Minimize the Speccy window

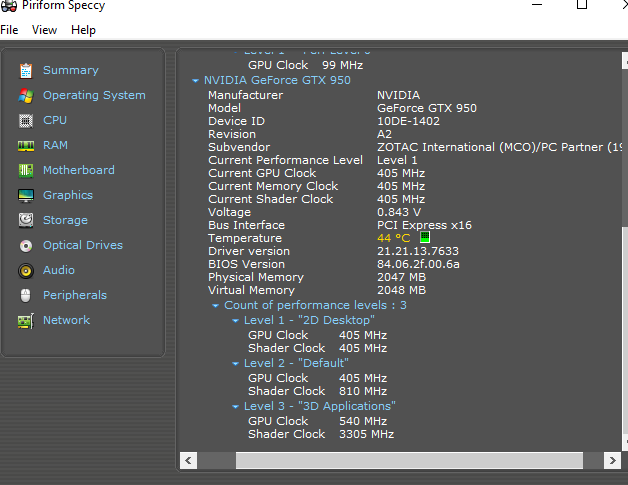537,4
